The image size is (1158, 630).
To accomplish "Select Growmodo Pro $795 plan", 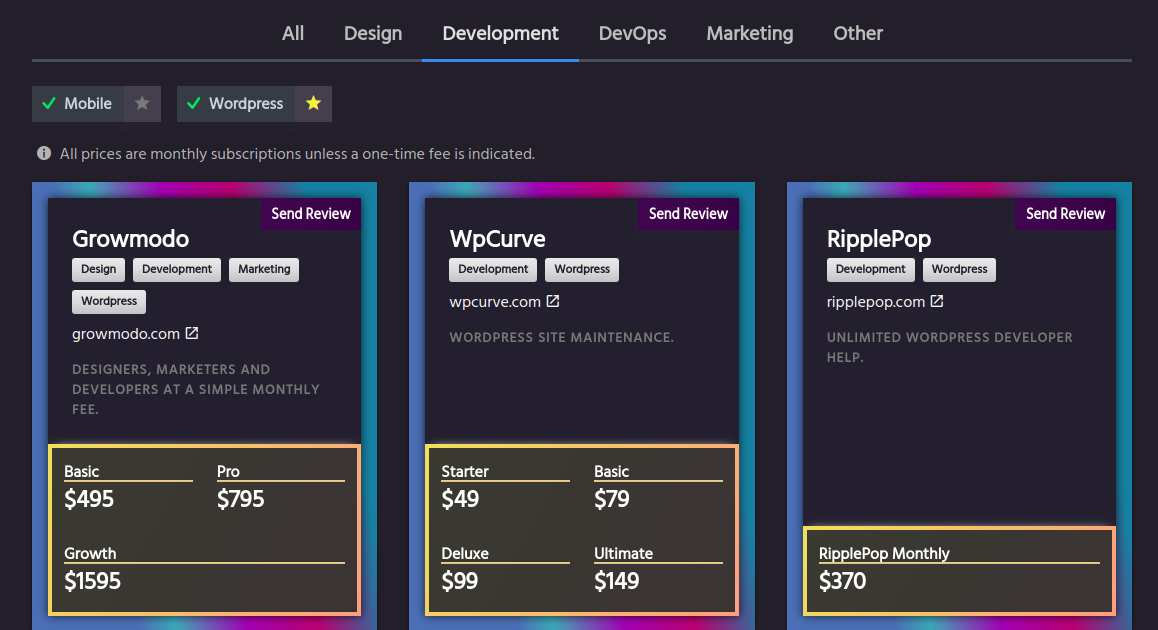I will pyautogui.click(x=281, y=487).
